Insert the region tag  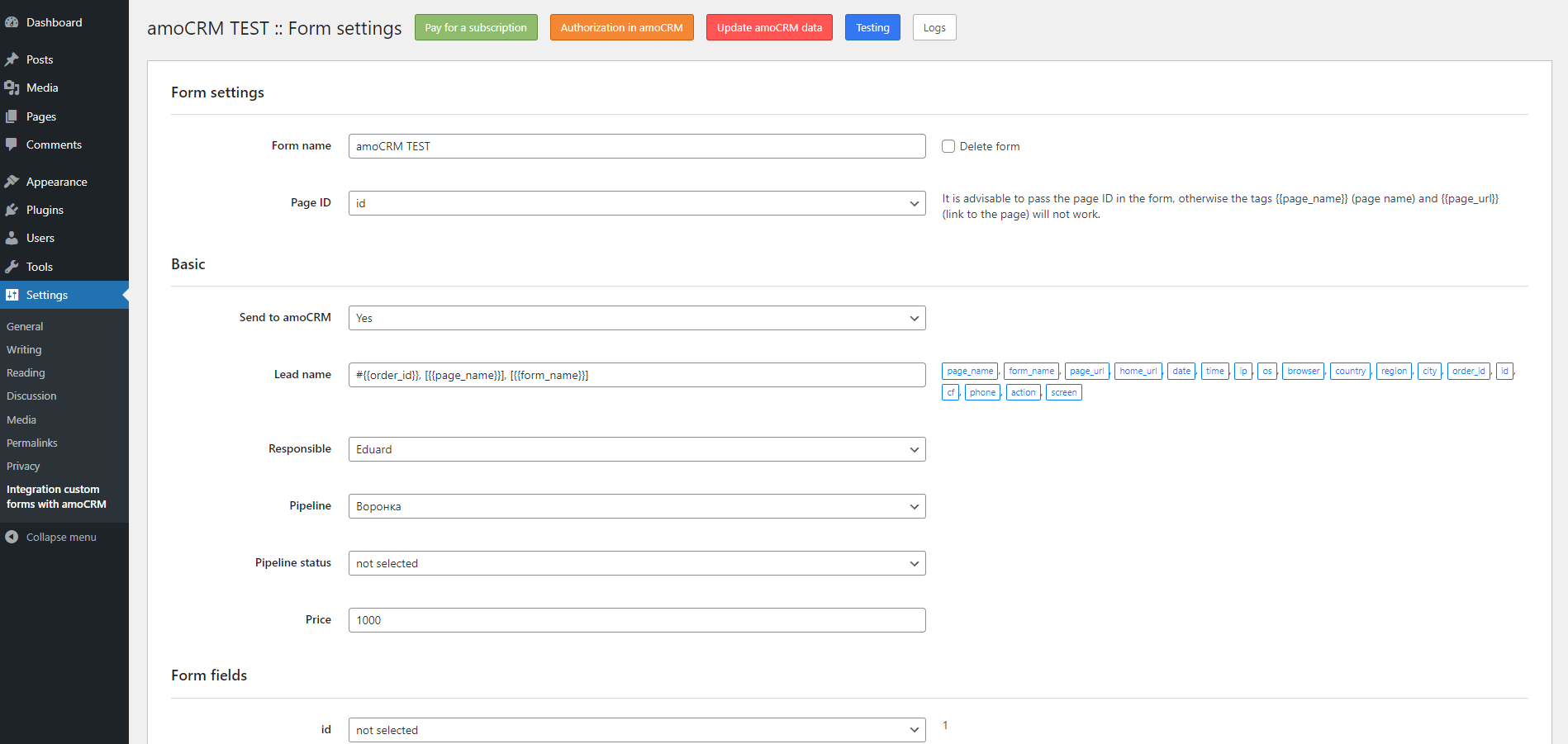pyautogui.click(x=1394, y=371)
